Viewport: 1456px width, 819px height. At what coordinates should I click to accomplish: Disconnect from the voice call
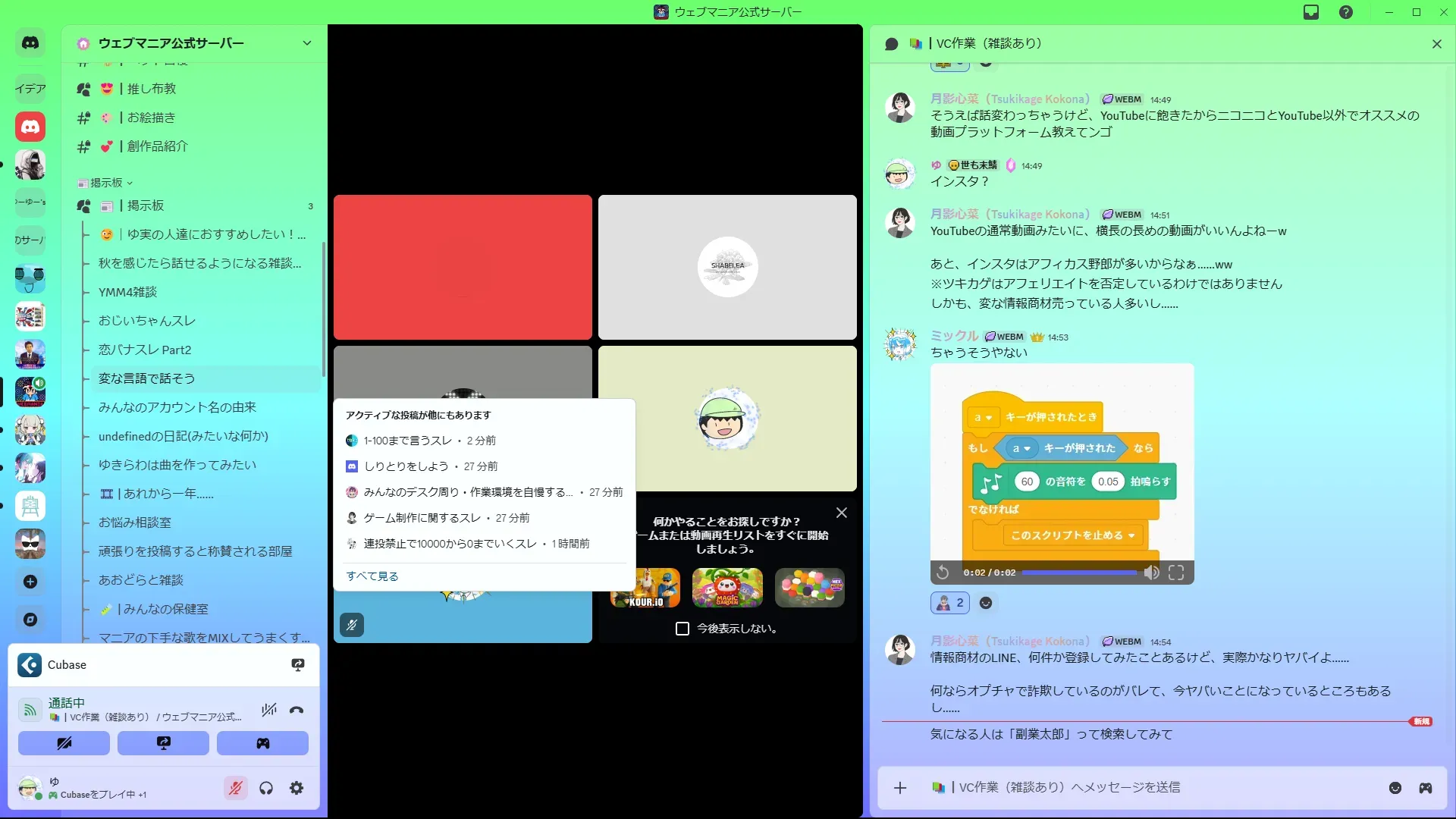tap(297, 711)
